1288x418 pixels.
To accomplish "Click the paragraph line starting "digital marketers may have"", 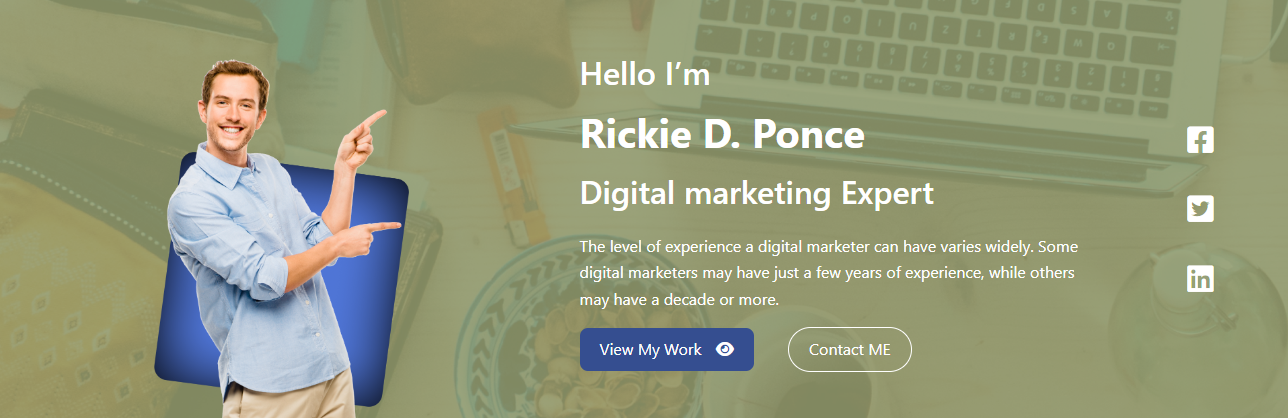I will pos(828,273).
